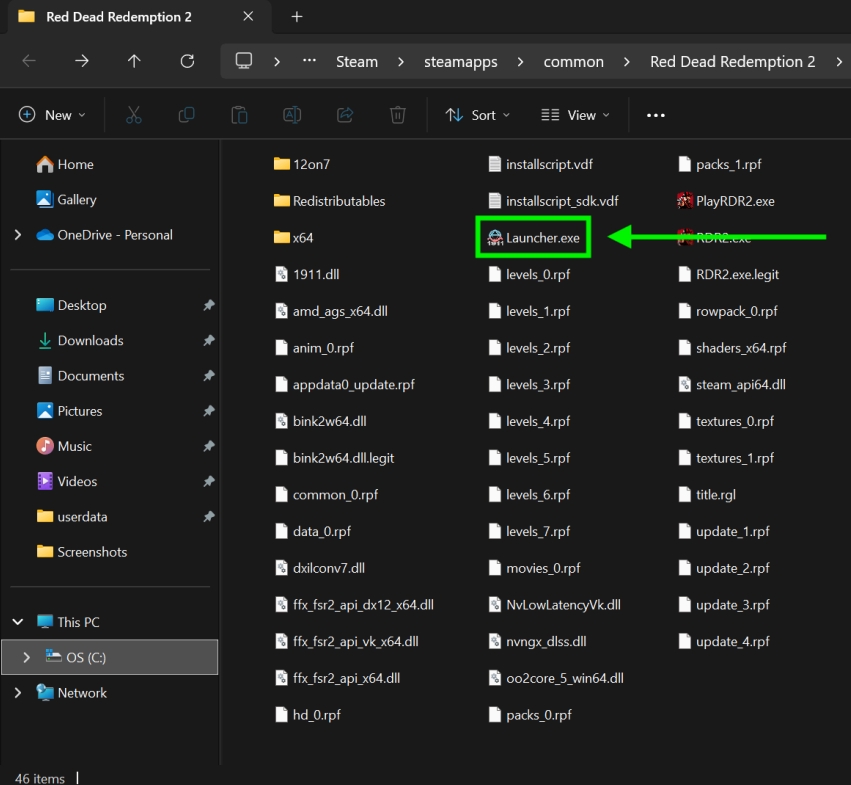This screenshot has height=785, width=851.
Task: Expand the chevron after common in breadcrumb
Action: (627, 62)
